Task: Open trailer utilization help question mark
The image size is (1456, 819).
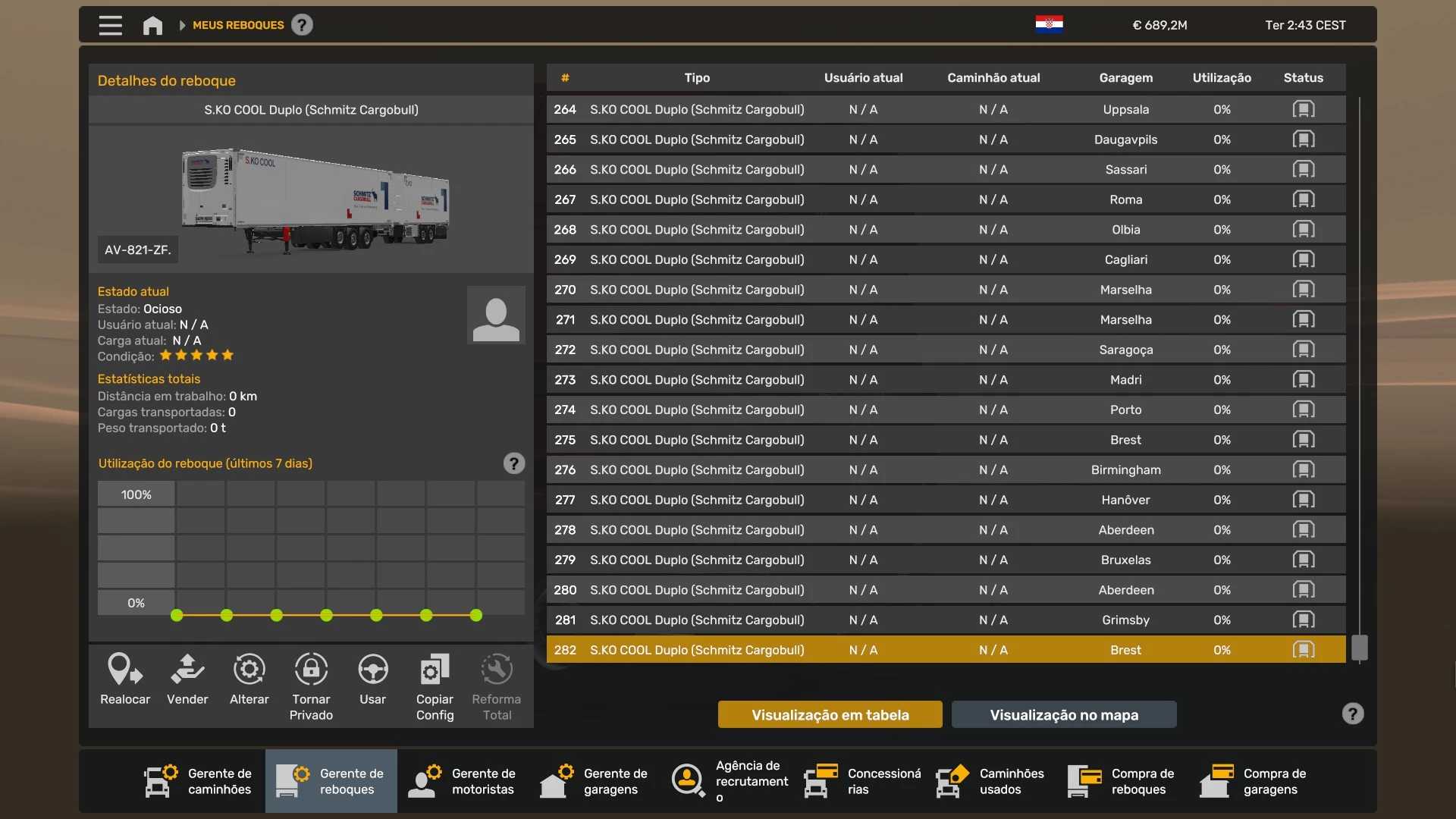Action: point(514,463)
